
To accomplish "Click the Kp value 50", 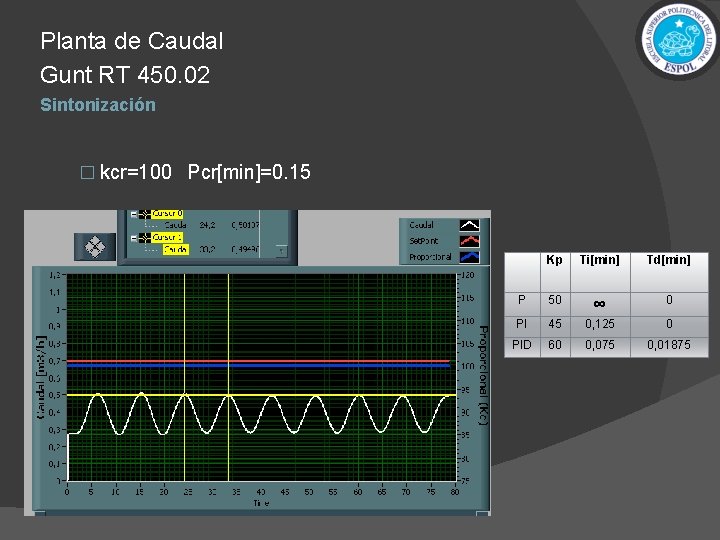I will pos(555,300).
